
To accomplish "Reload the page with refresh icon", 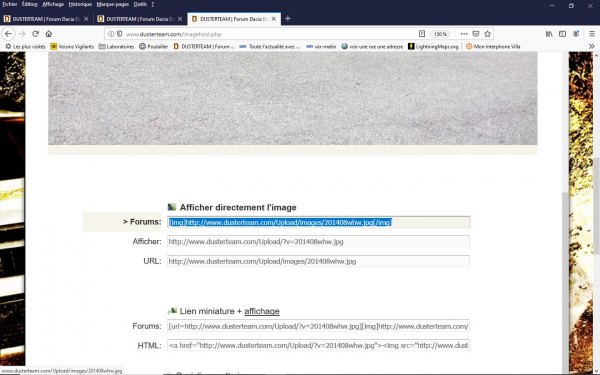I will (36, 34).
